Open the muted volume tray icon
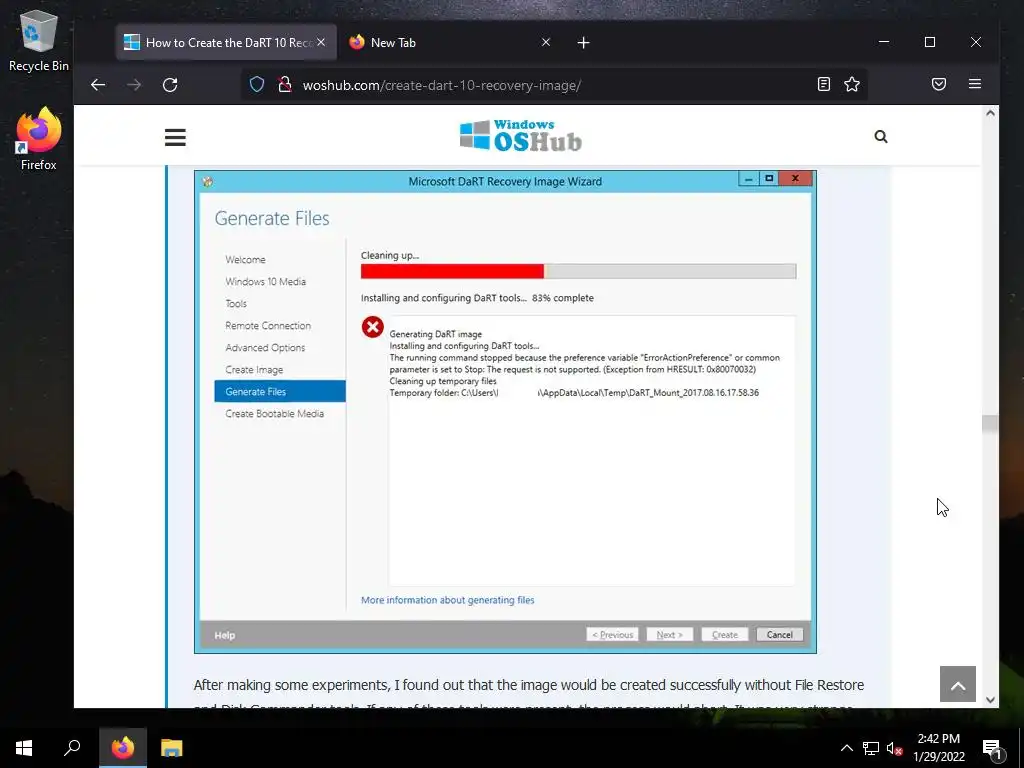This screenshot has height=768, width=1024. 894,748
